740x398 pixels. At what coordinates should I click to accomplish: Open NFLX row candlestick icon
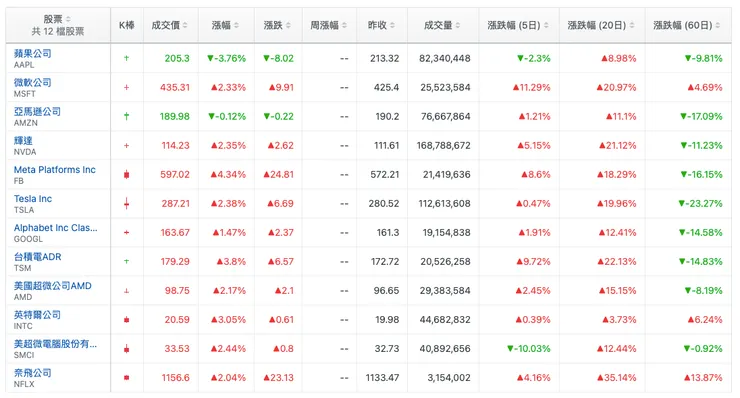tap(126, 378)
